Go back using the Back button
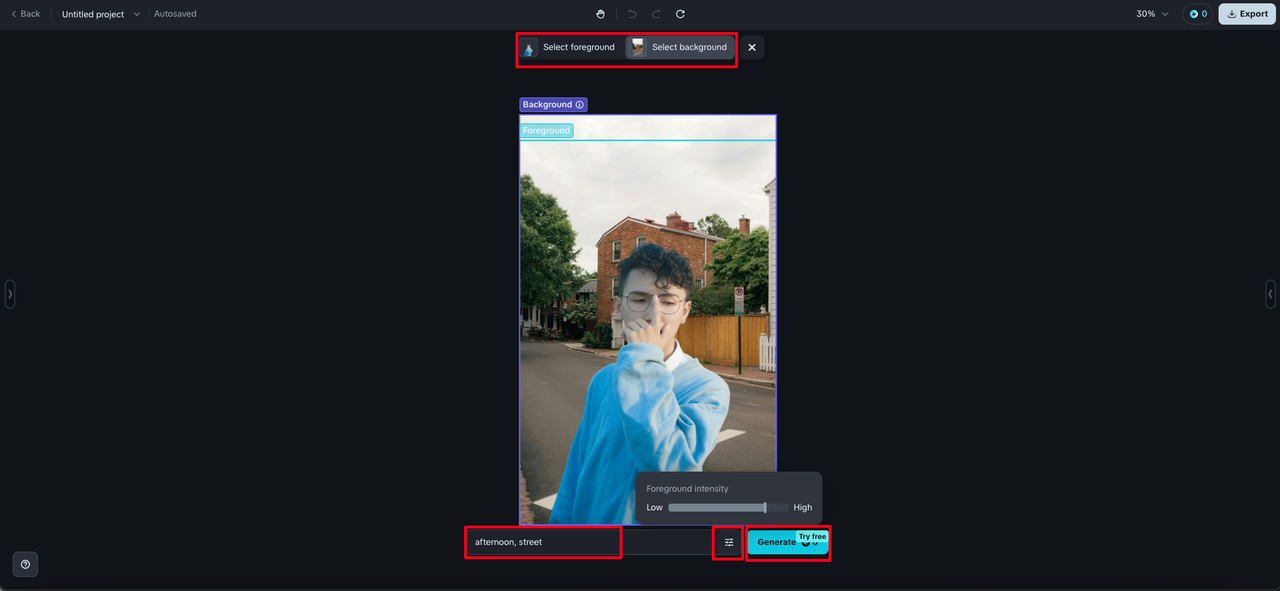Screen dimensions: 1280x591 25,14
